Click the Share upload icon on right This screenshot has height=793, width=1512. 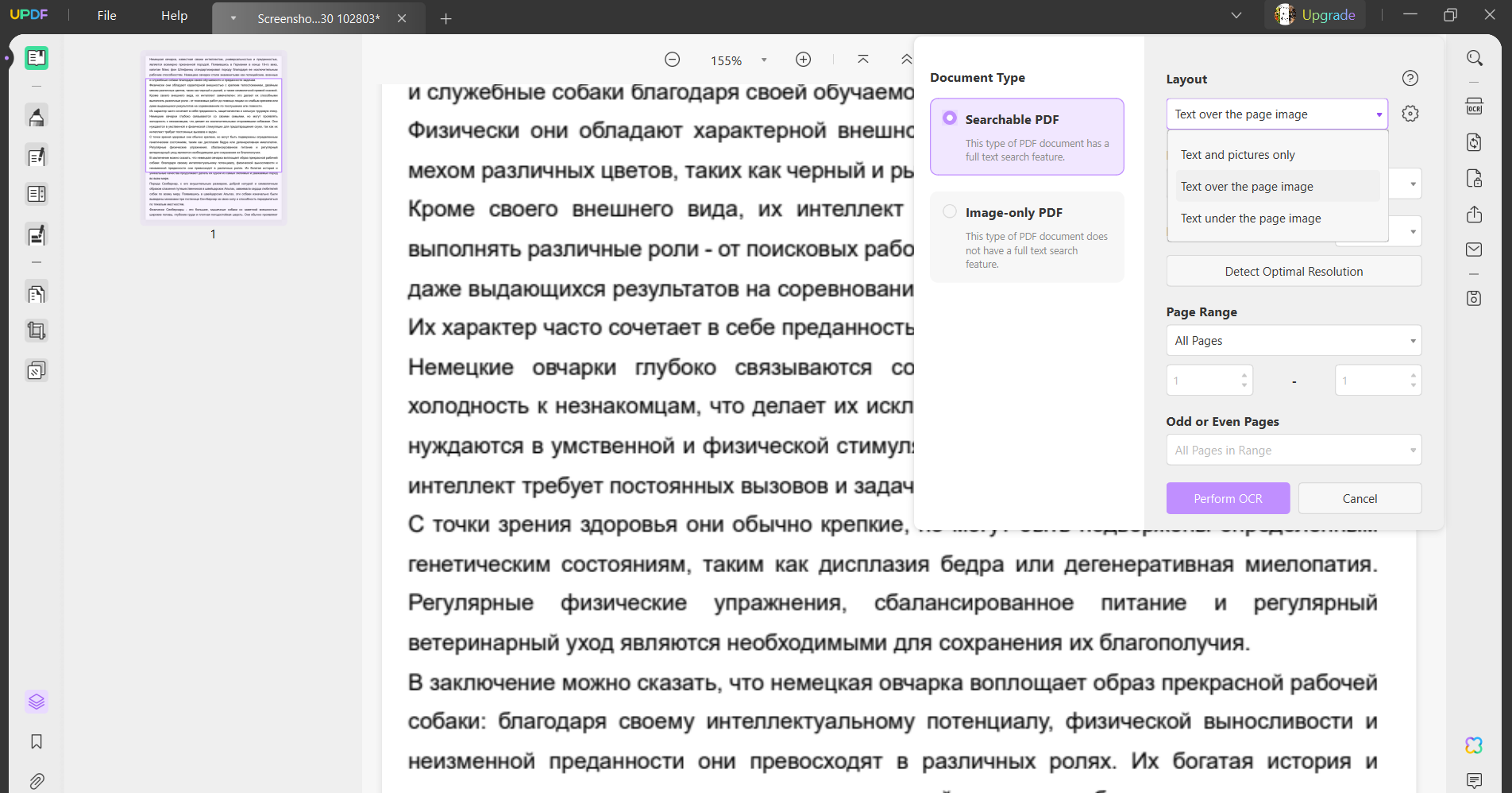(x=1475, y=215)
